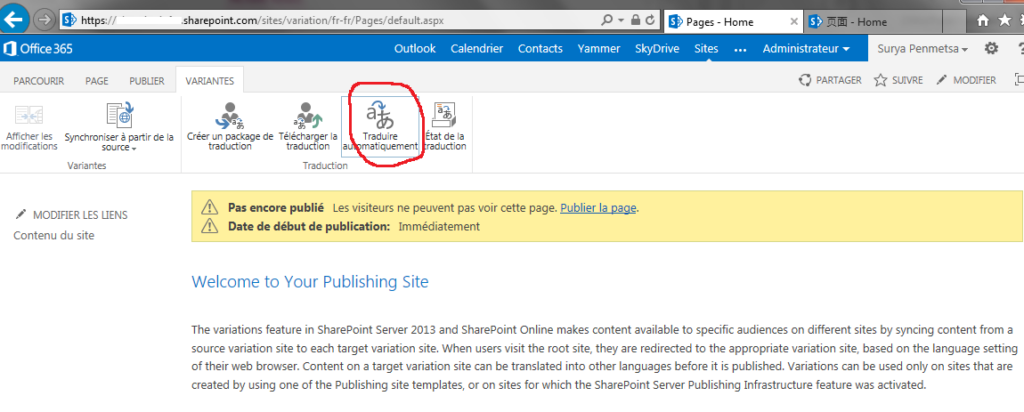Open the browser favorites star
Viewport: 1024px width, 412px height.
pos(1004,21)
